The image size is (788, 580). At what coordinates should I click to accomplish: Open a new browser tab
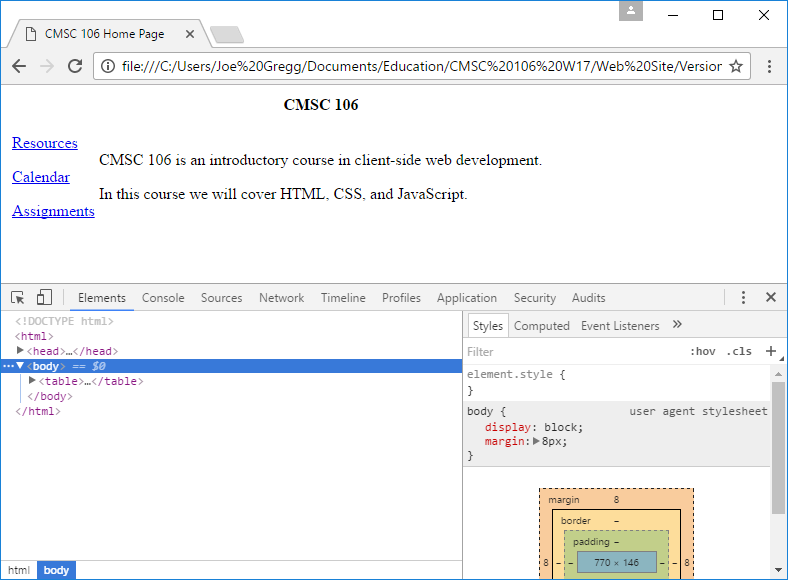click(227, 34)
